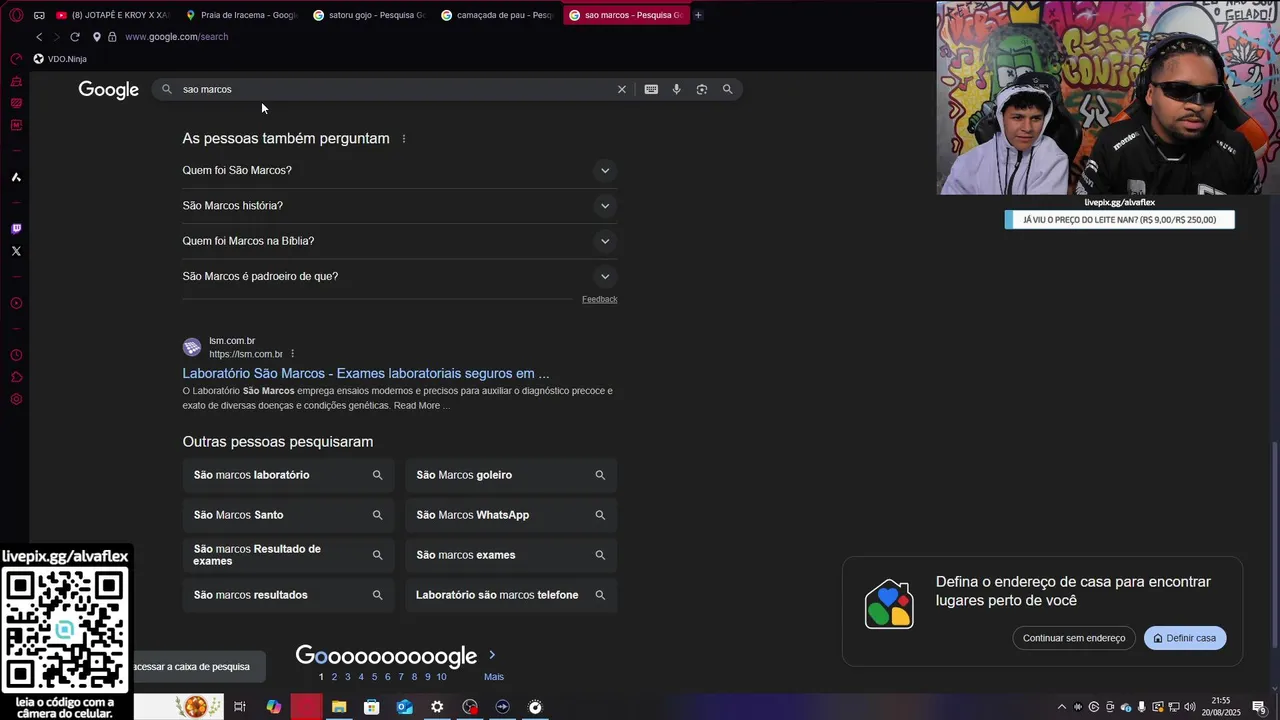The height and width of the screenshot is (720, 1280).
Task: Go to results page 2
Action: pos(334,677)
